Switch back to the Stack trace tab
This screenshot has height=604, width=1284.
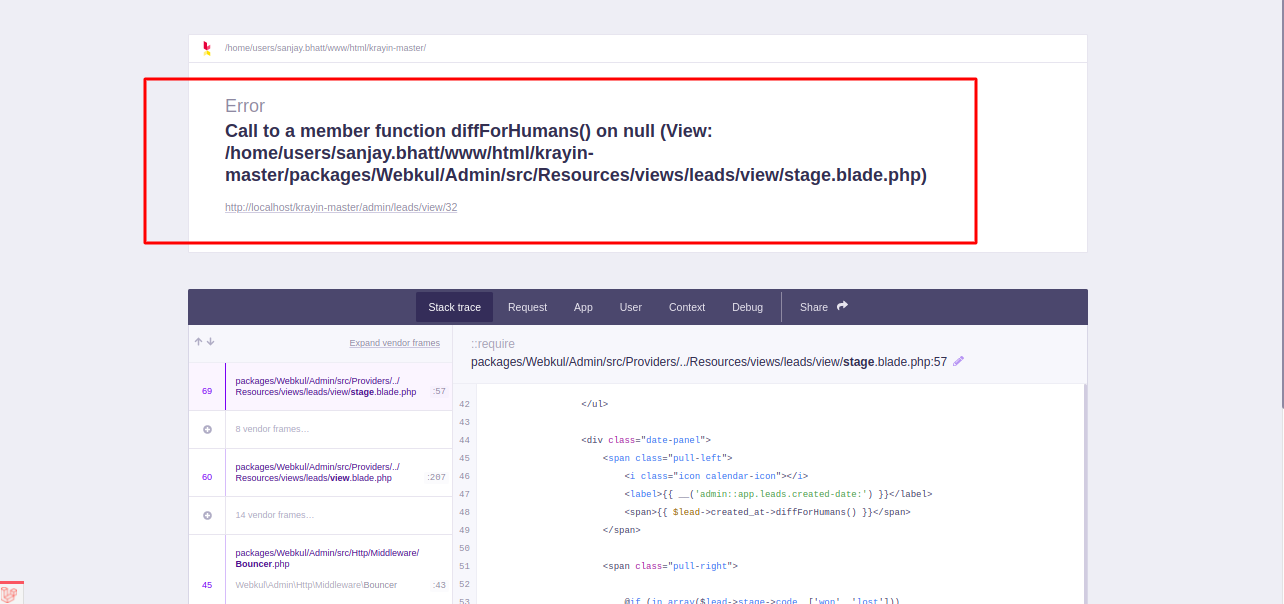click(454, 306)
